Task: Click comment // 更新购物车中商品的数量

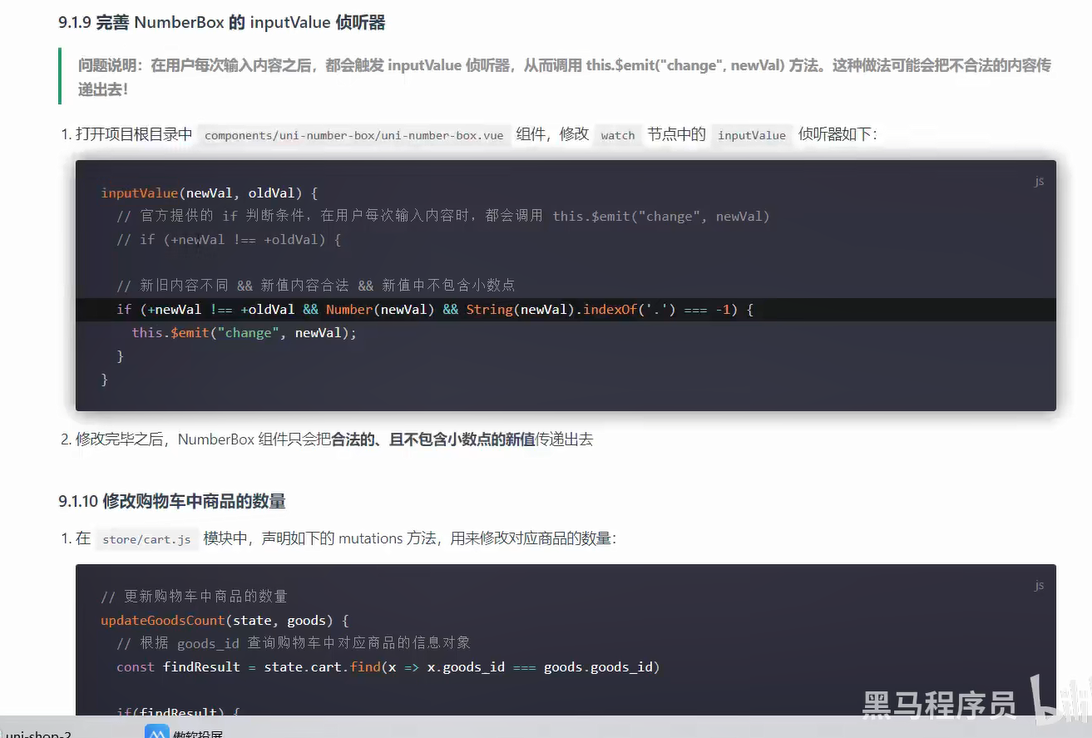Action: pyautogui.click(x=194, y=597)
